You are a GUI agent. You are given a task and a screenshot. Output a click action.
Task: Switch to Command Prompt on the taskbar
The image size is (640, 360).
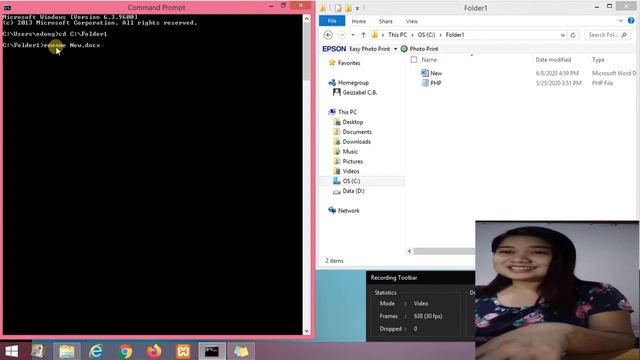click(x=212, y=351)
